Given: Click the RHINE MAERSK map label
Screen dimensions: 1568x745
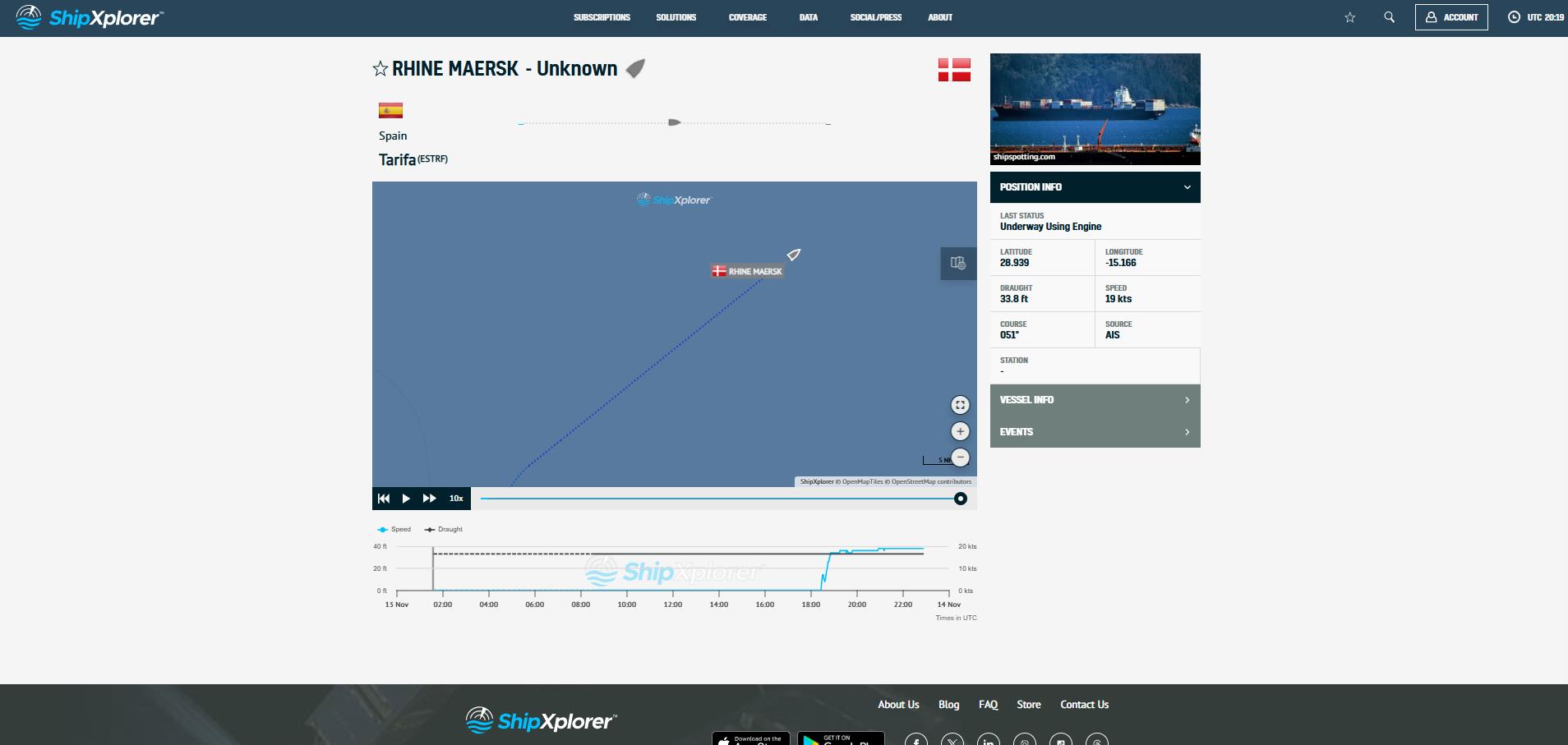Looking at the screenshot, I should [747, 271].
